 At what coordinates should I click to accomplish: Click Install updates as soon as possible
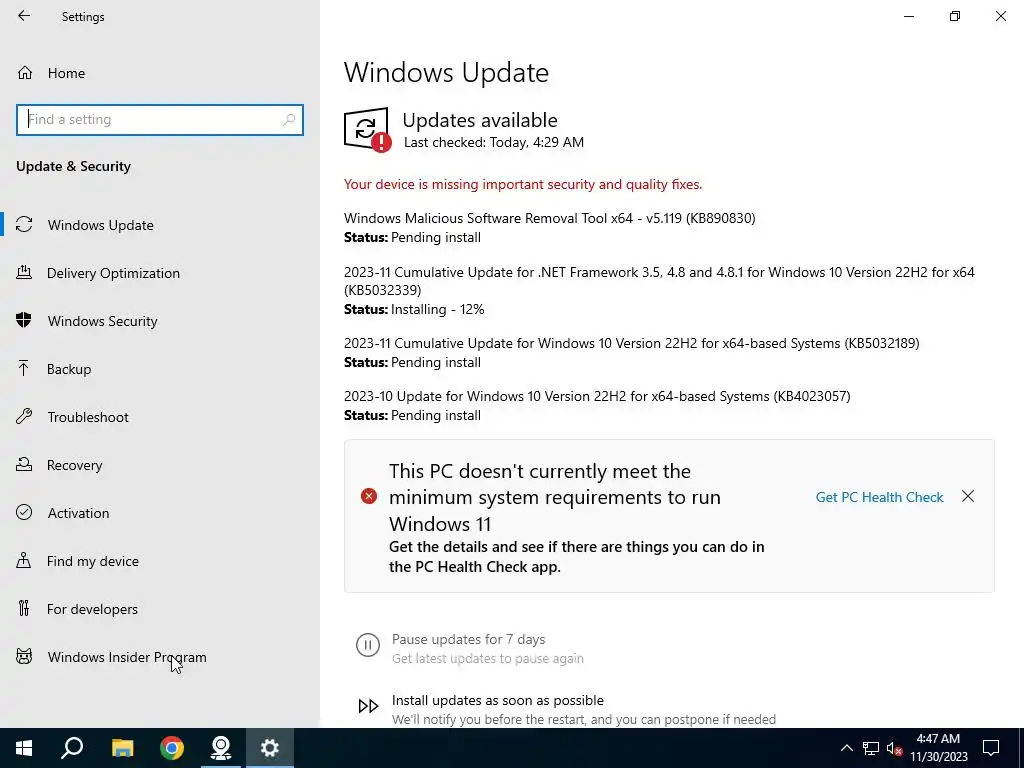pos(498,700)
